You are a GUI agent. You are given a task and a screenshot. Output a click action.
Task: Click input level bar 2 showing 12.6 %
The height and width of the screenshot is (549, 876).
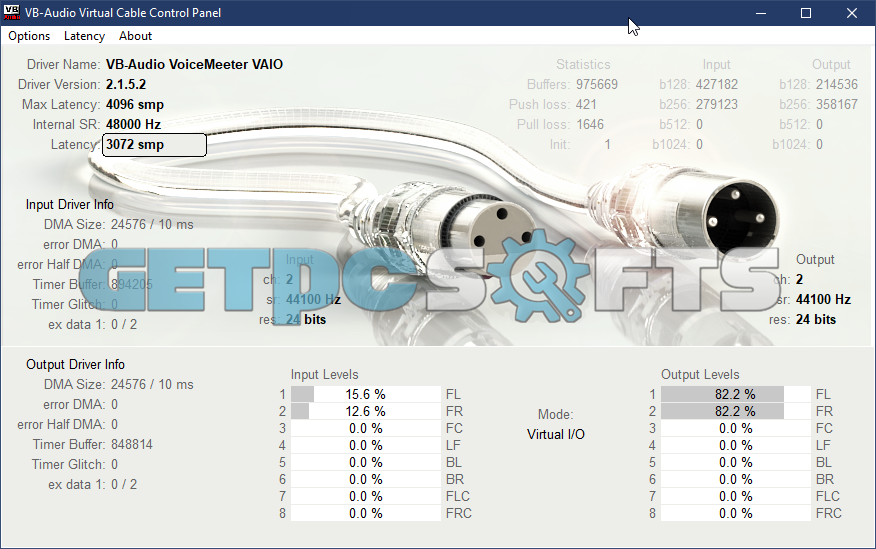tap(365, 411)
